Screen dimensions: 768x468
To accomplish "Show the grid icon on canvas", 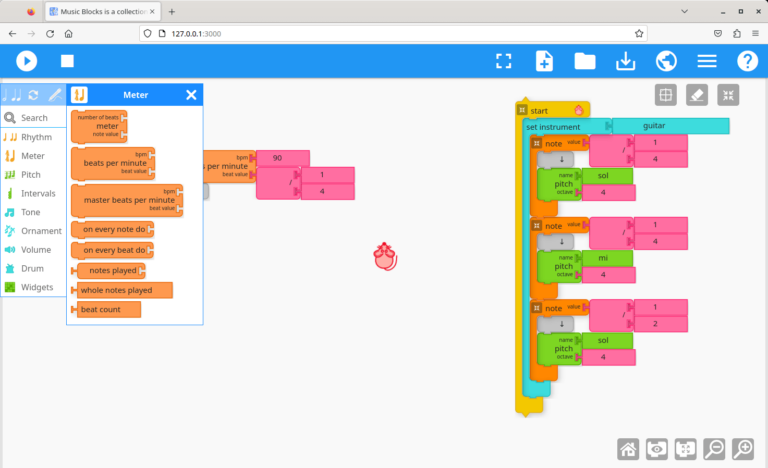I will point(666,95).
